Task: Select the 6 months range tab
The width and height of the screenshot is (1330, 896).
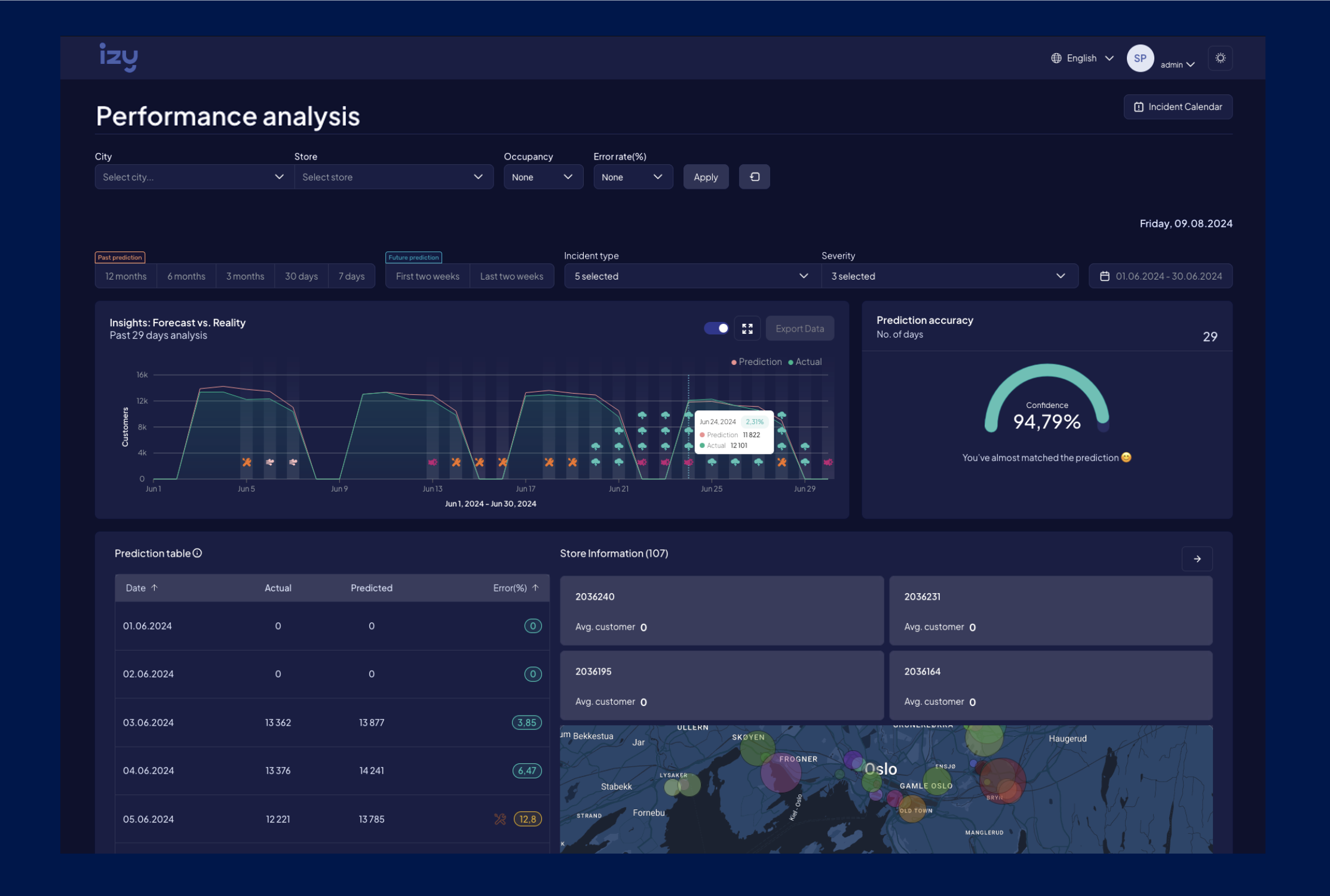Action: pyautogui.click(x=186, y=276)
